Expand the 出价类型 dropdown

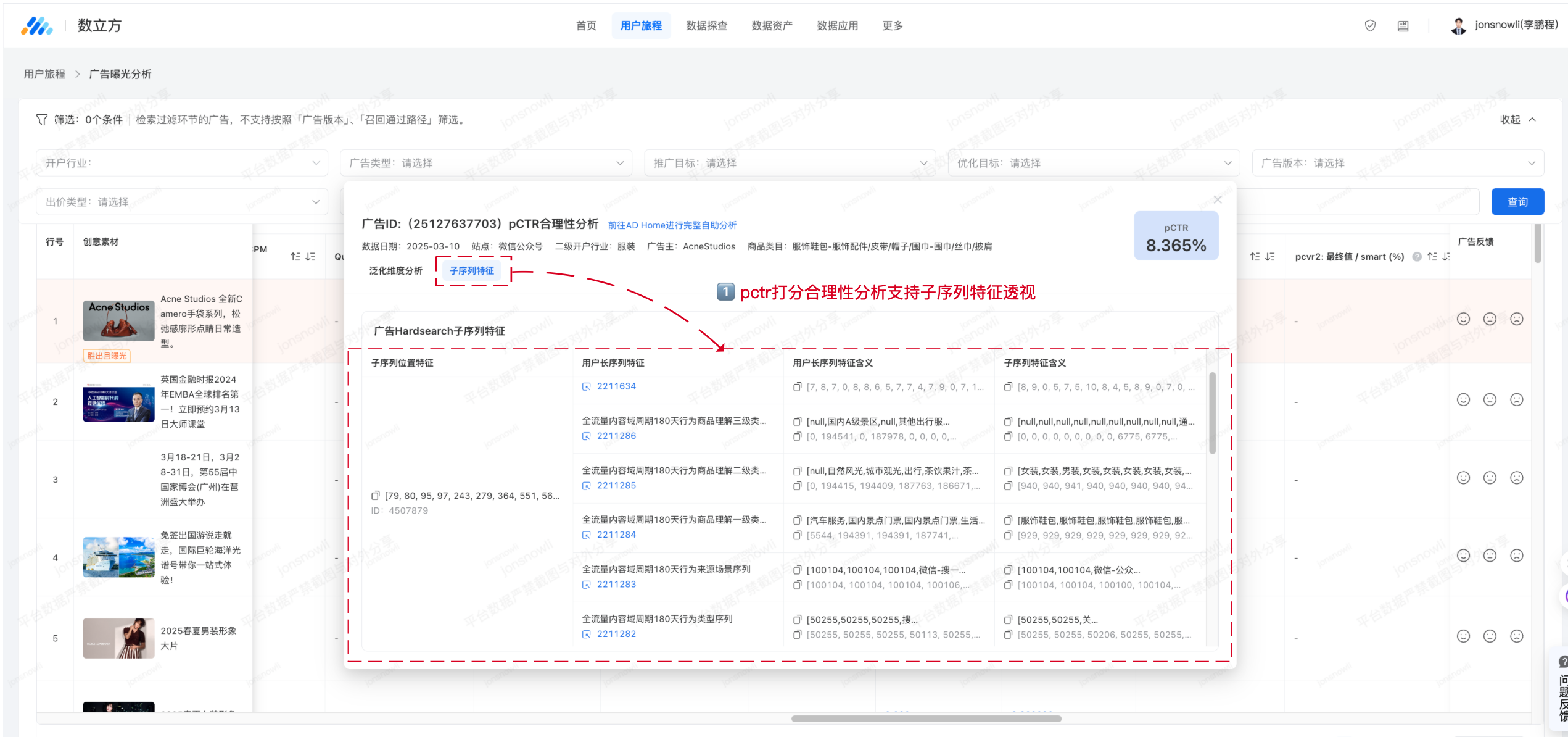182,202
